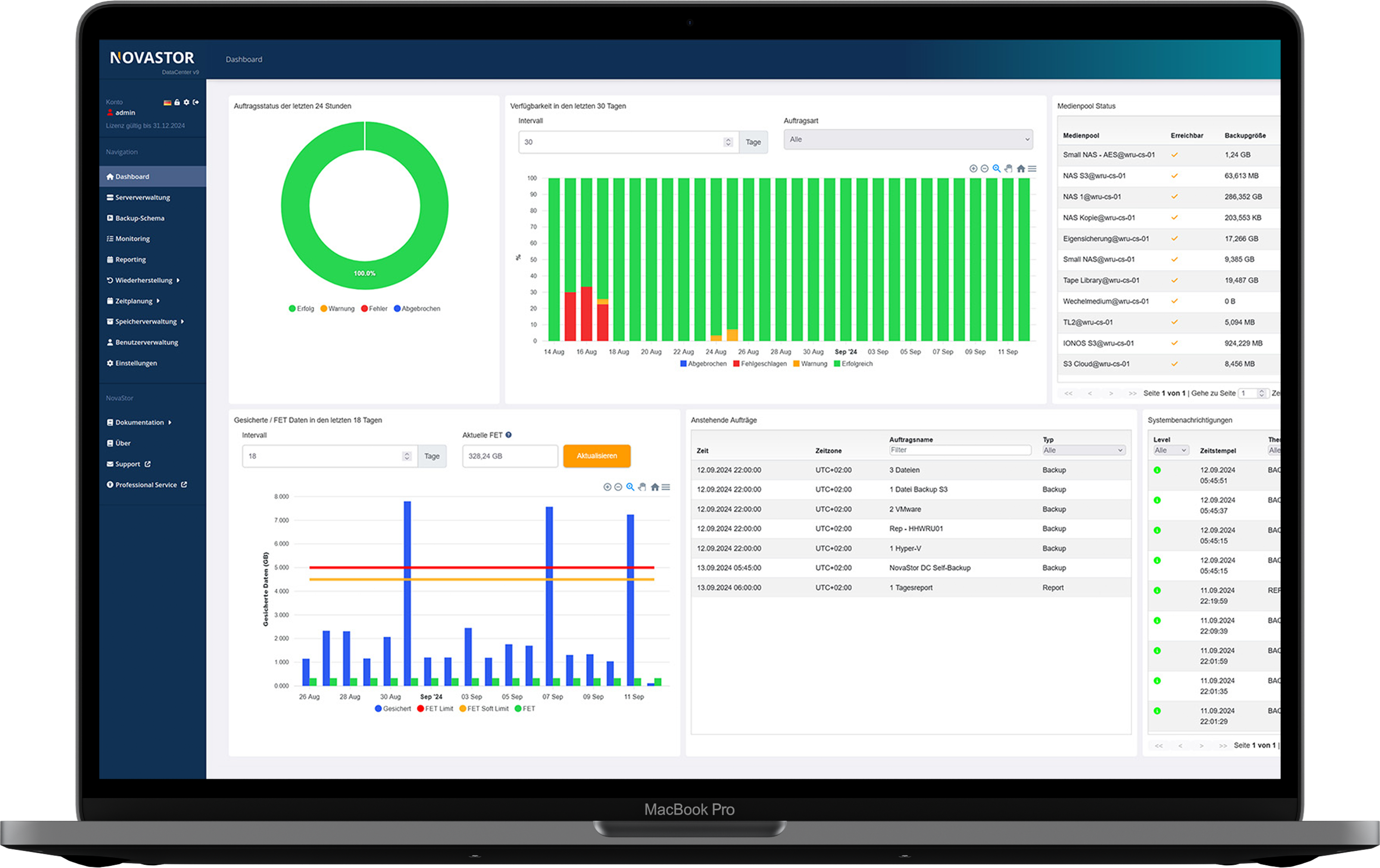
Task: Select the red admin user icon
Action: point(111,113)
